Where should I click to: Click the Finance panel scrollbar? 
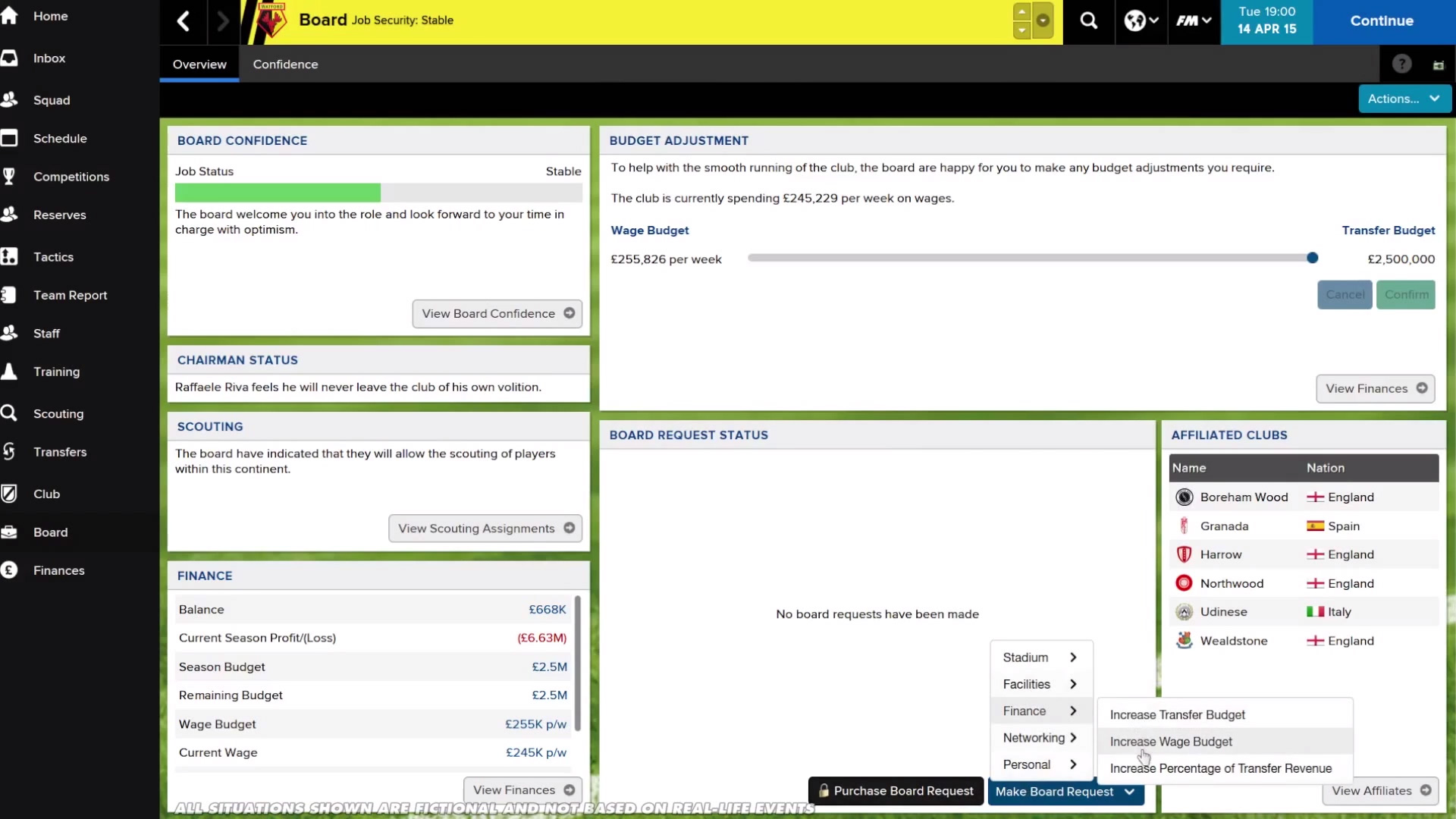(578, 664)
